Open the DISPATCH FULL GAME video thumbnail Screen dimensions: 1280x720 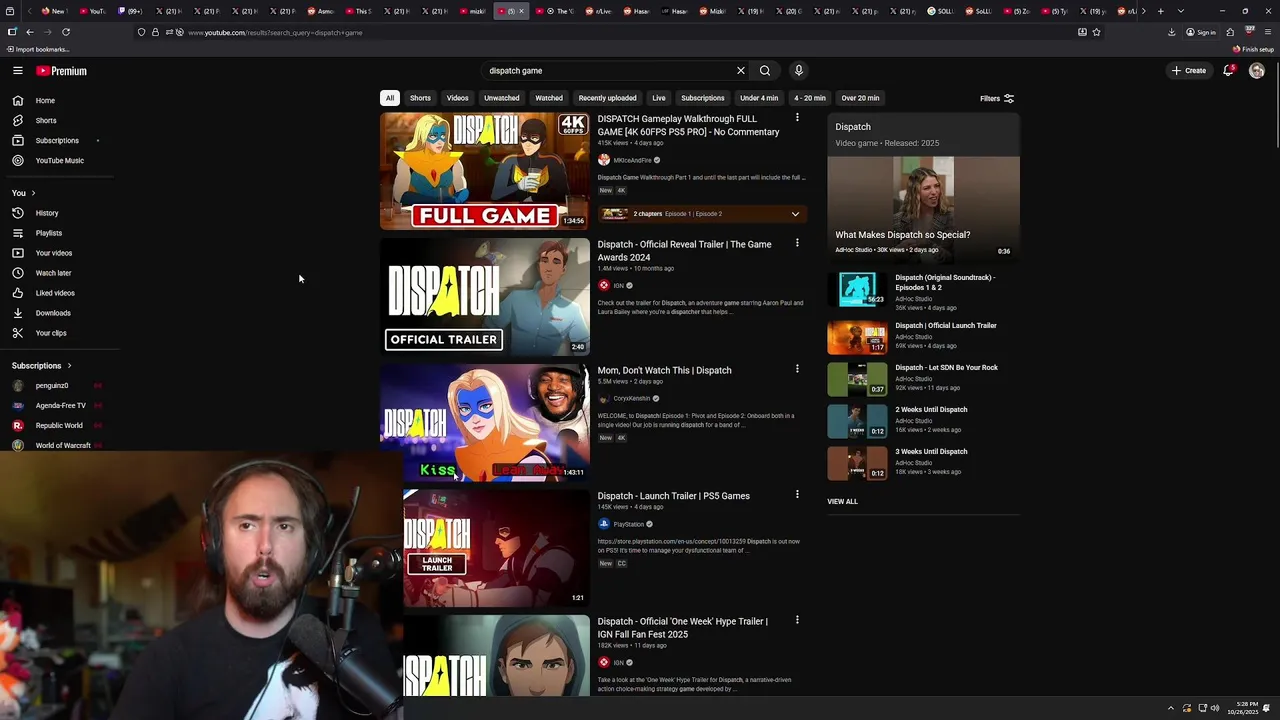pyautogui.click(x=485, y=171)
